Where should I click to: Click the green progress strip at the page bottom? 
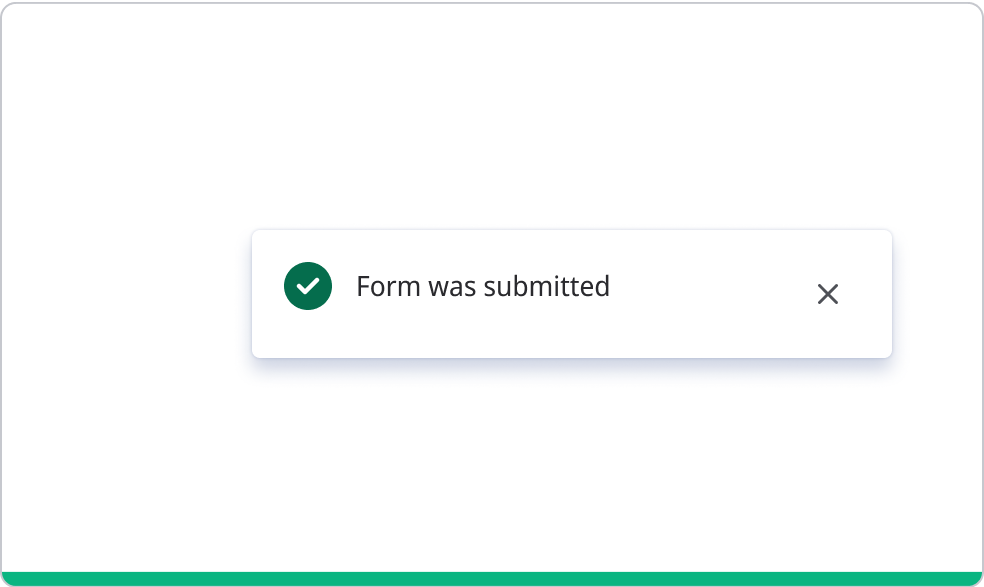click(492, 579)
